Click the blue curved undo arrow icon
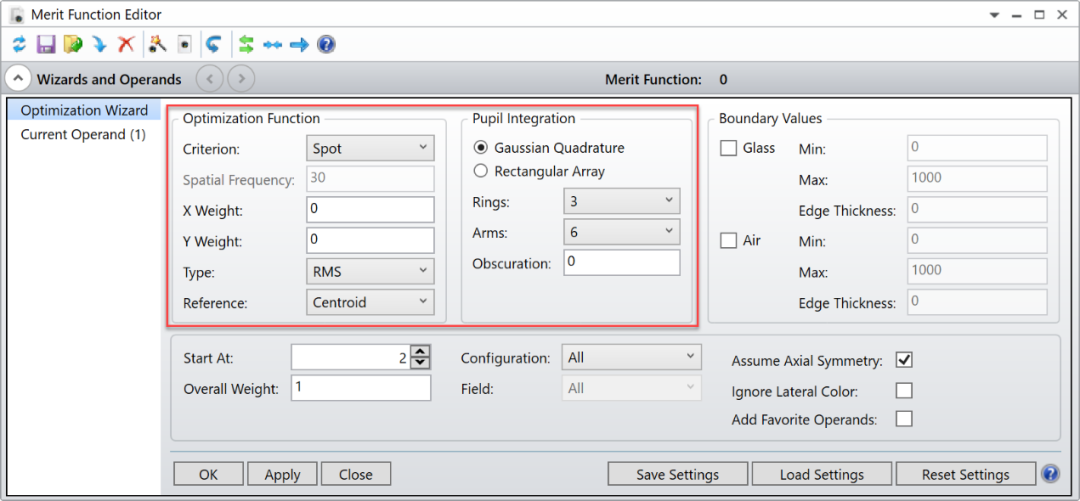 [213, 45]
